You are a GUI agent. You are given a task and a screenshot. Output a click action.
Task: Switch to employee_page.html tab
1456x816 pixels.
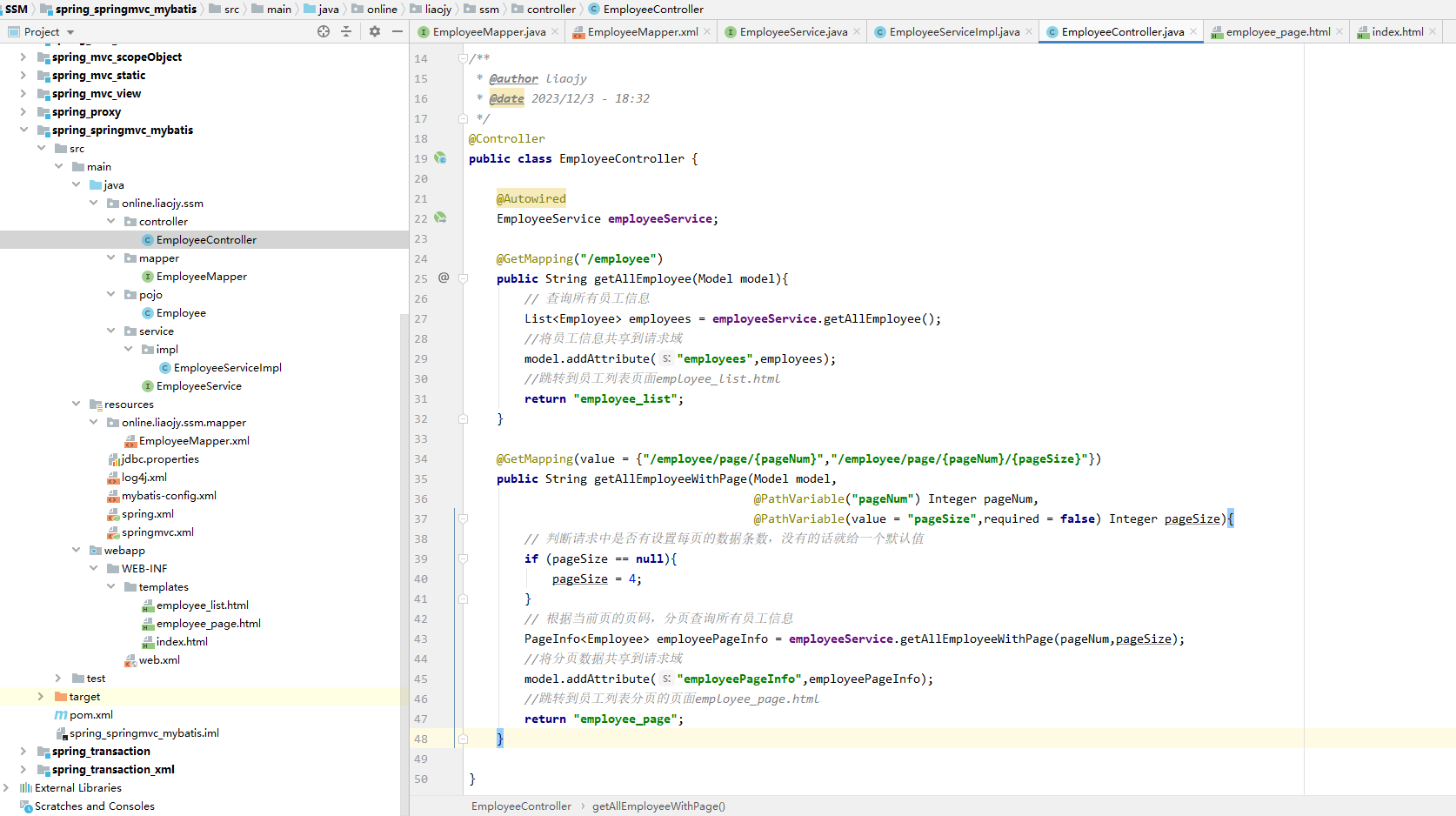coord(1278,32)
